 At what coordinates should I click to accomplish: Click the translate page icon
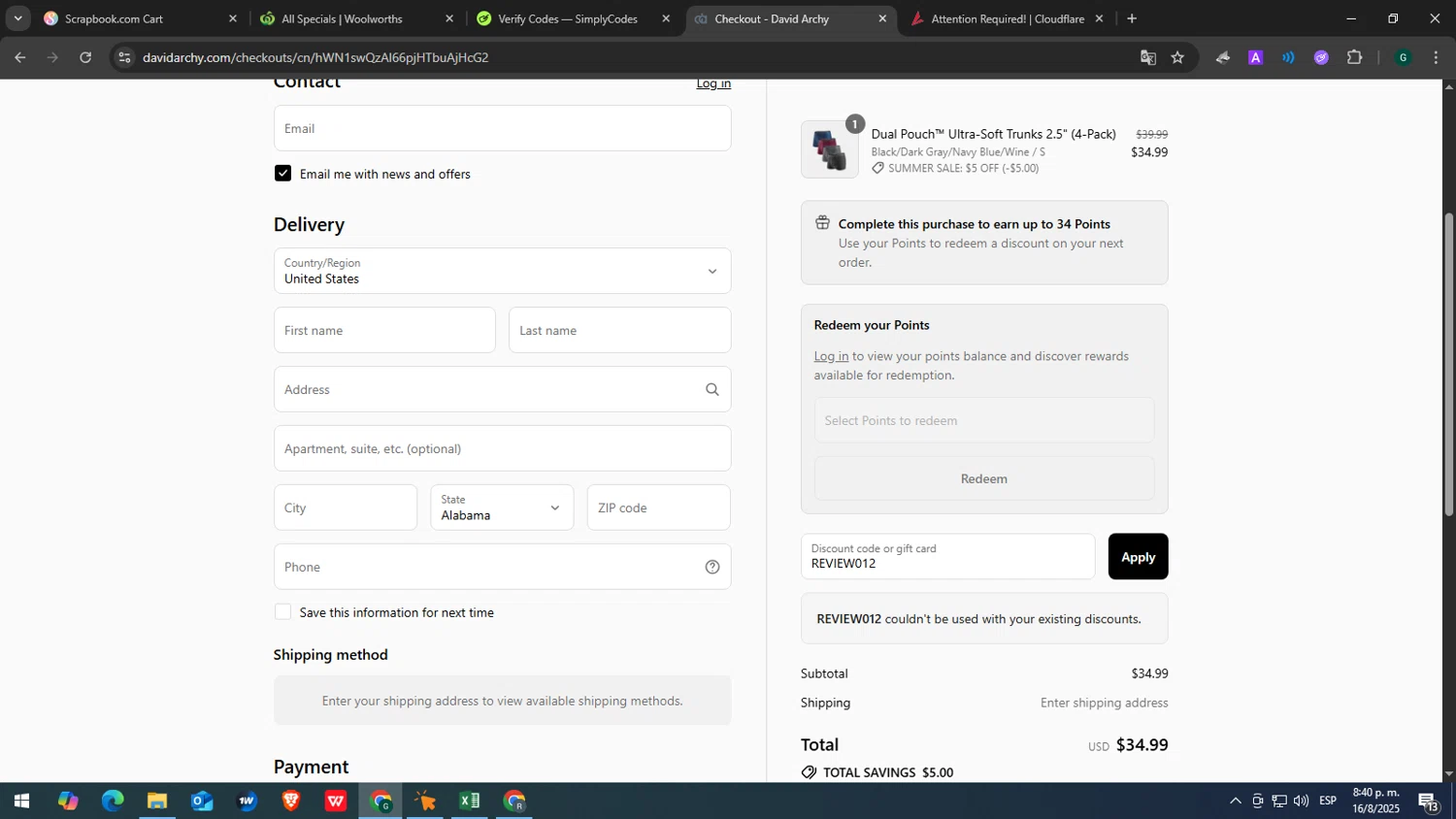pyautogui.click(x=1148, y=57)
